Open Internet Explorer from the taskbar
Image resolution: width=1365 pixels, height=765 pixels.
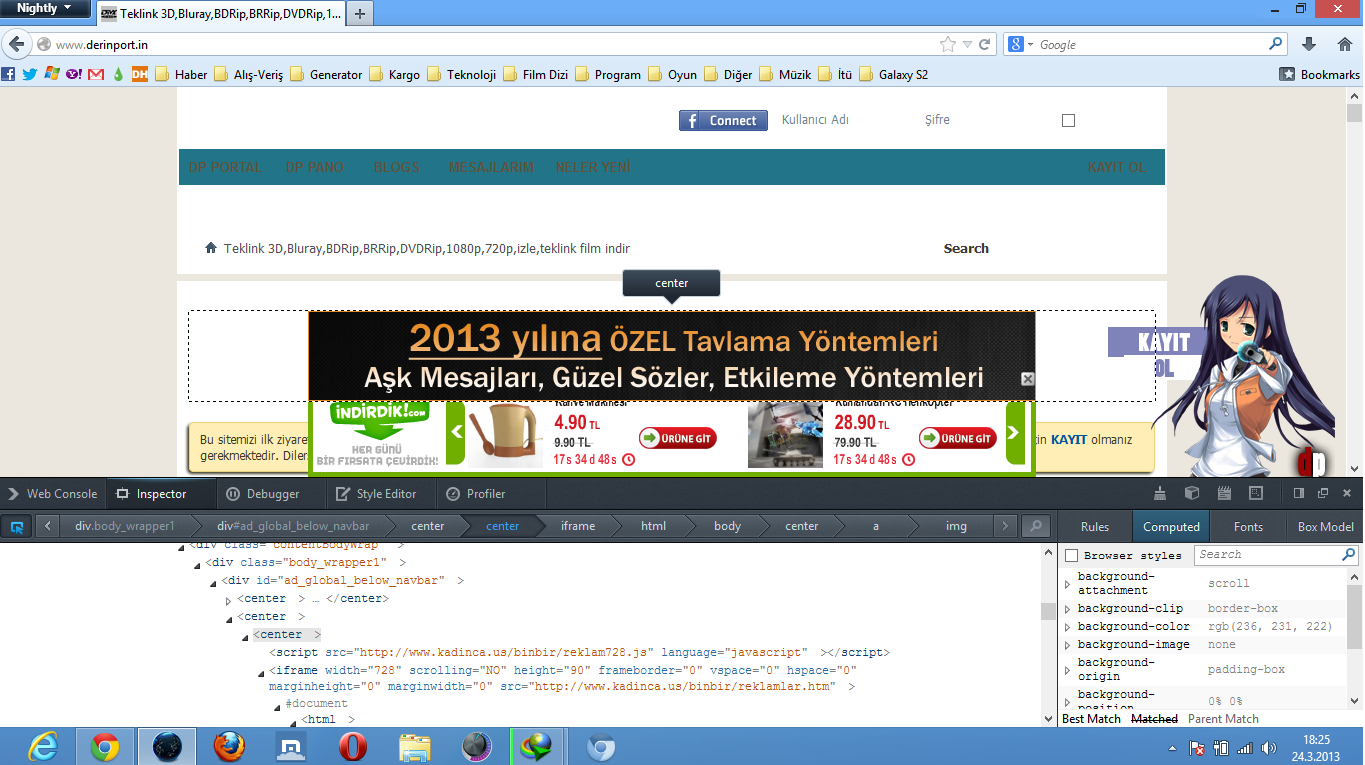coord(41,747)
